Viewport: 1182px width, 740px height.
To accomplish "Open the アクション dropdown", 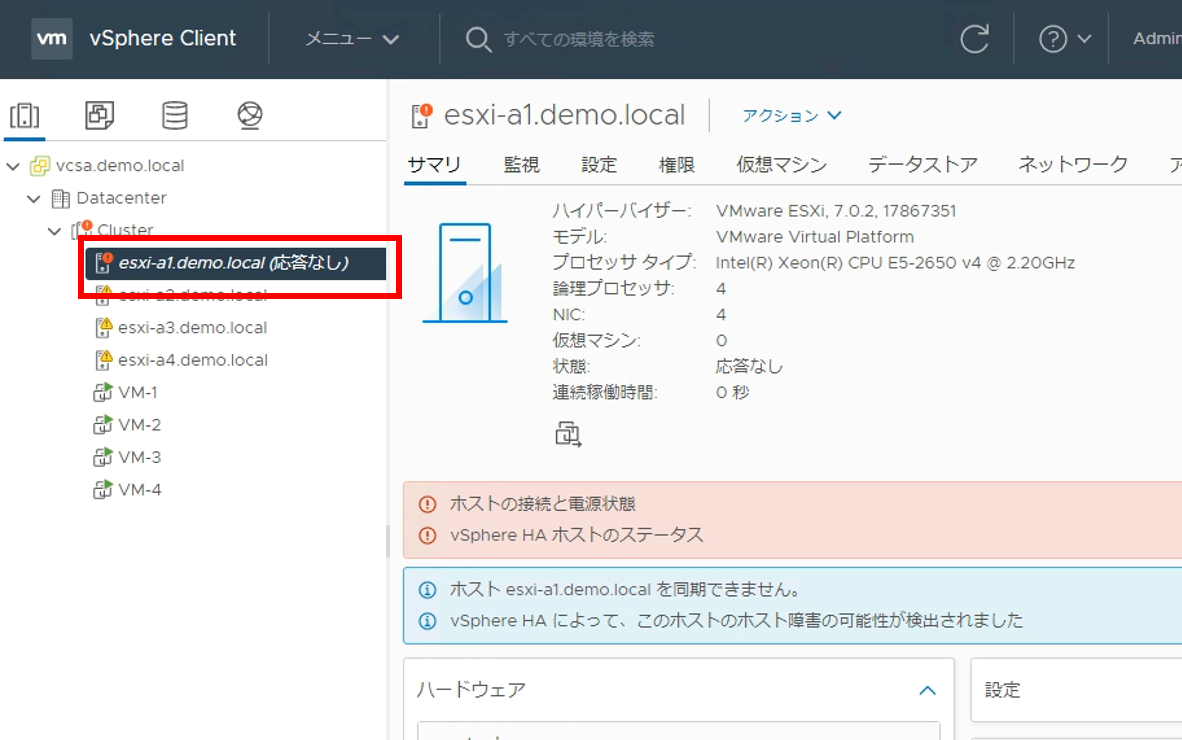I will point(792,115).
